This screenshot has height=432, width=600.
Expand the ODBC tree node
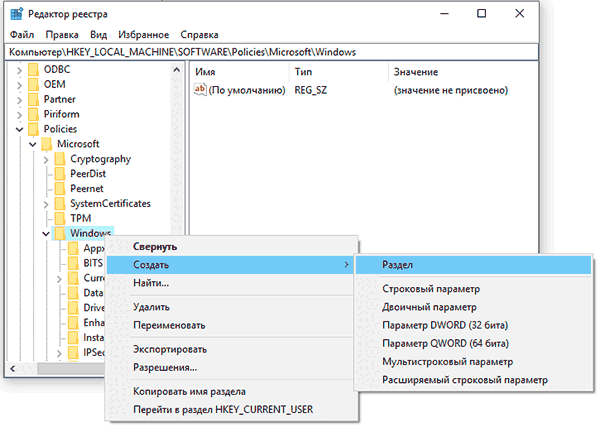pyautogui.click(x=19, y=70)
